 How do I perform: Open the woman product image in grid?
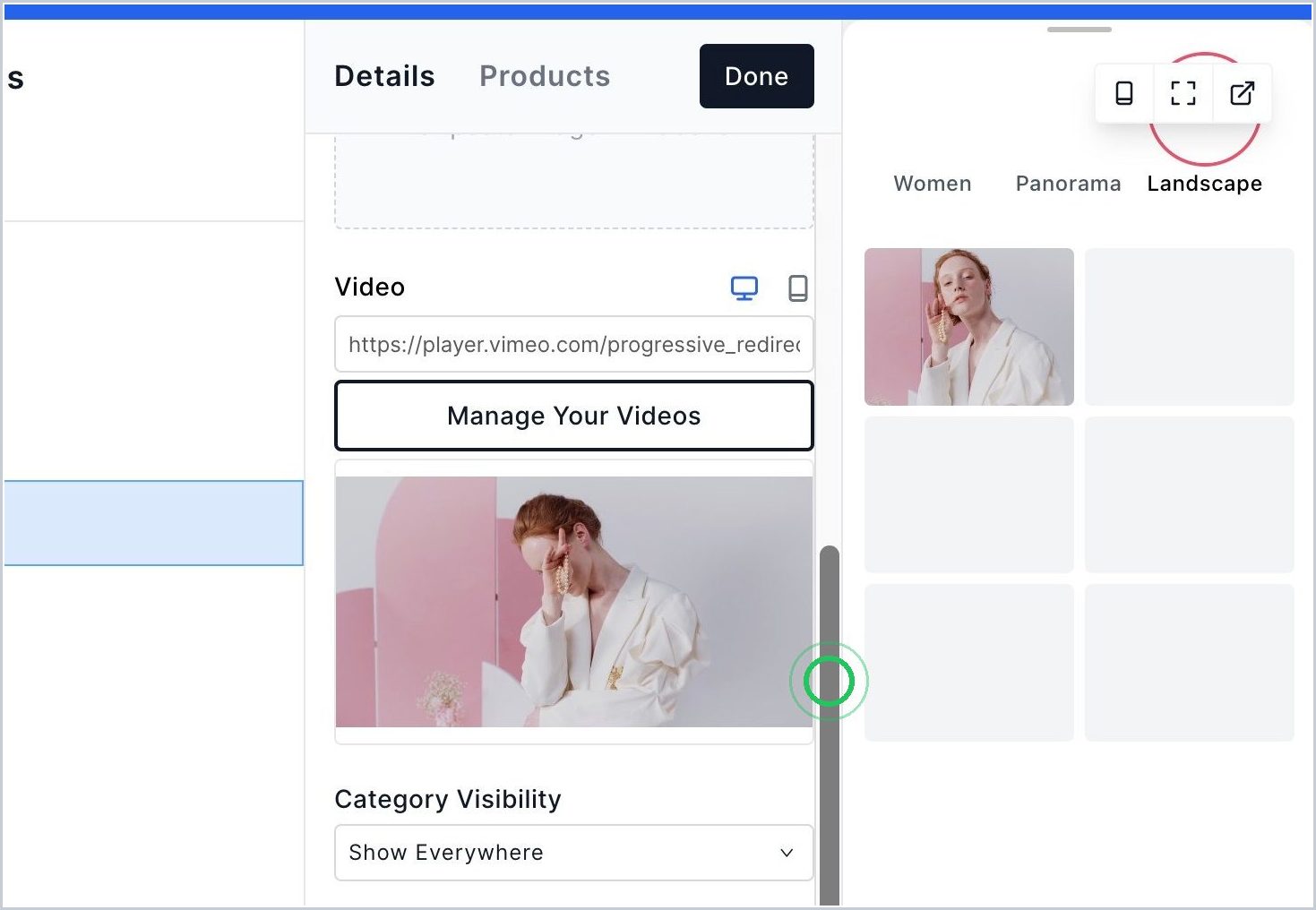(969, 327)
